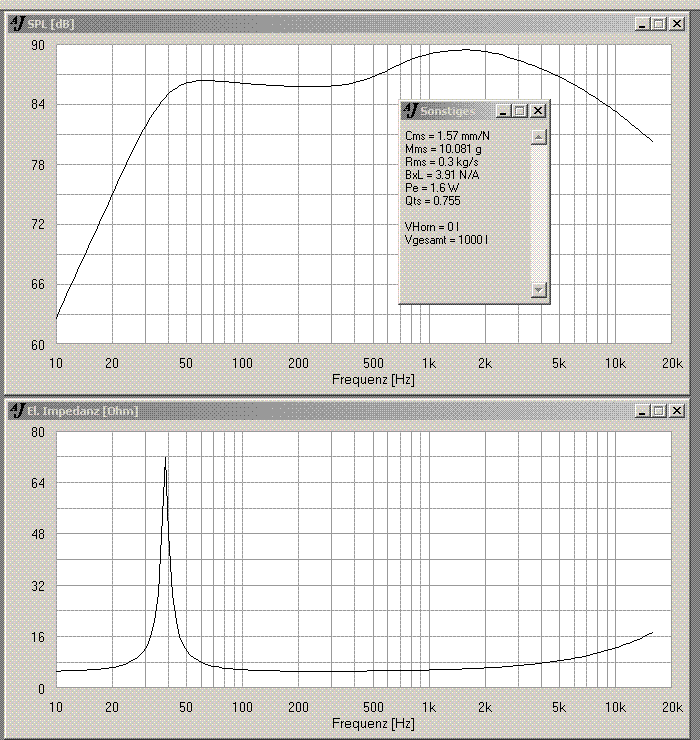Maximize the El. Impedanz window

(x=659, y=411)
